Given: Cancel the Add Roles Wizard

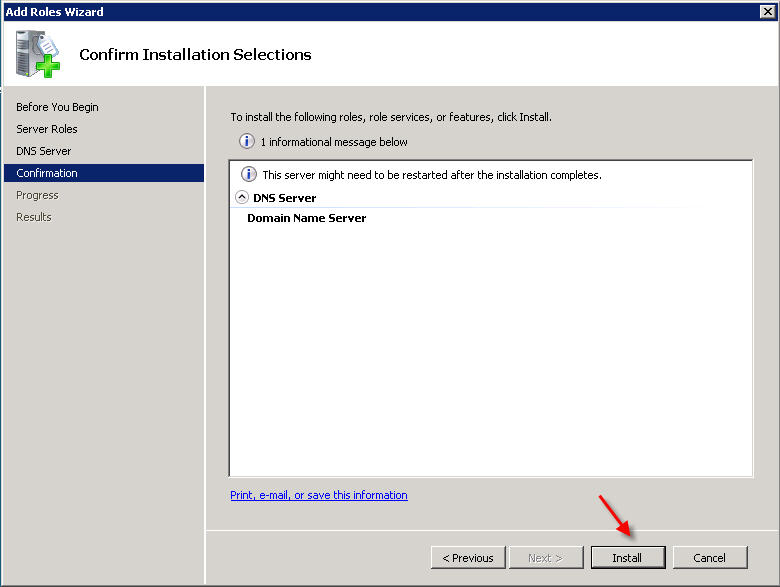Looking at the screenshot, I should 710,558.
